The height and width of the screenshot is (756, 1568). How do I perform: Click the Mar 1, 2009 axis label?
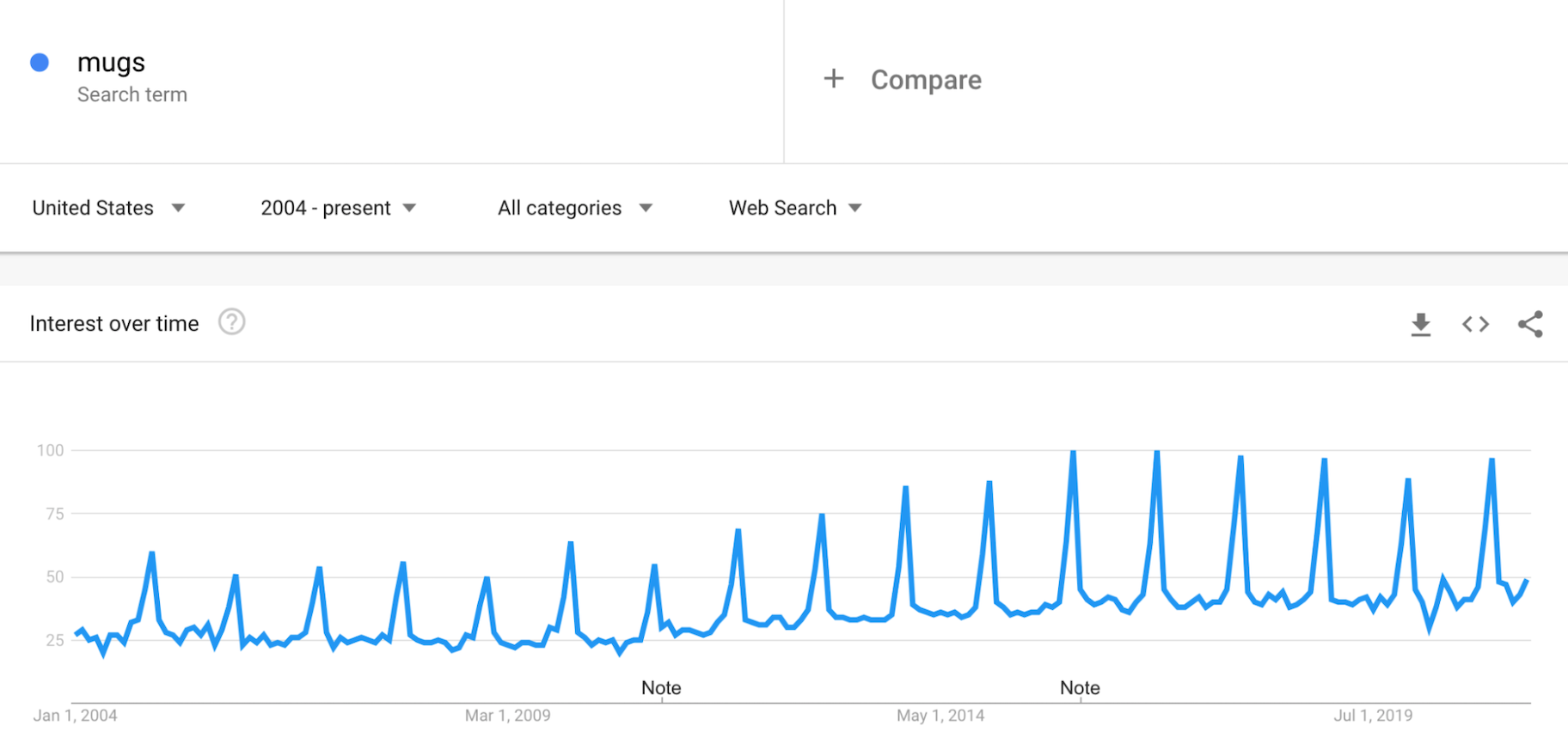[507, 716]
